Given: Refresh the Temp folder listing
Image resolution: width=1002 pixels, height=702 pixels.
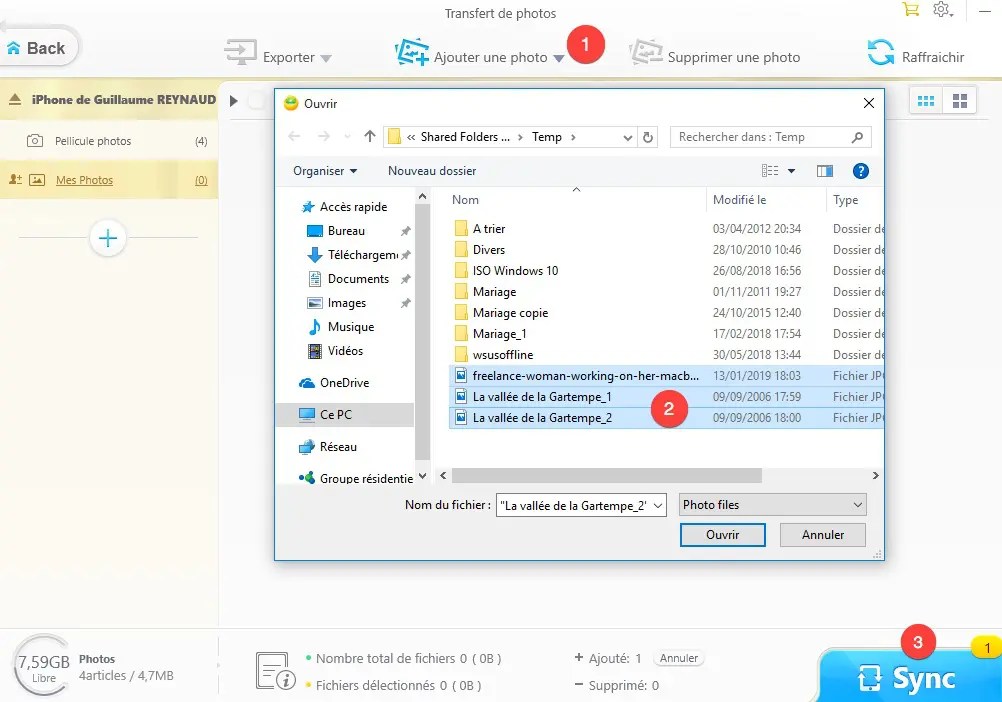Looking at the screenshot, I should click(648, 137).
